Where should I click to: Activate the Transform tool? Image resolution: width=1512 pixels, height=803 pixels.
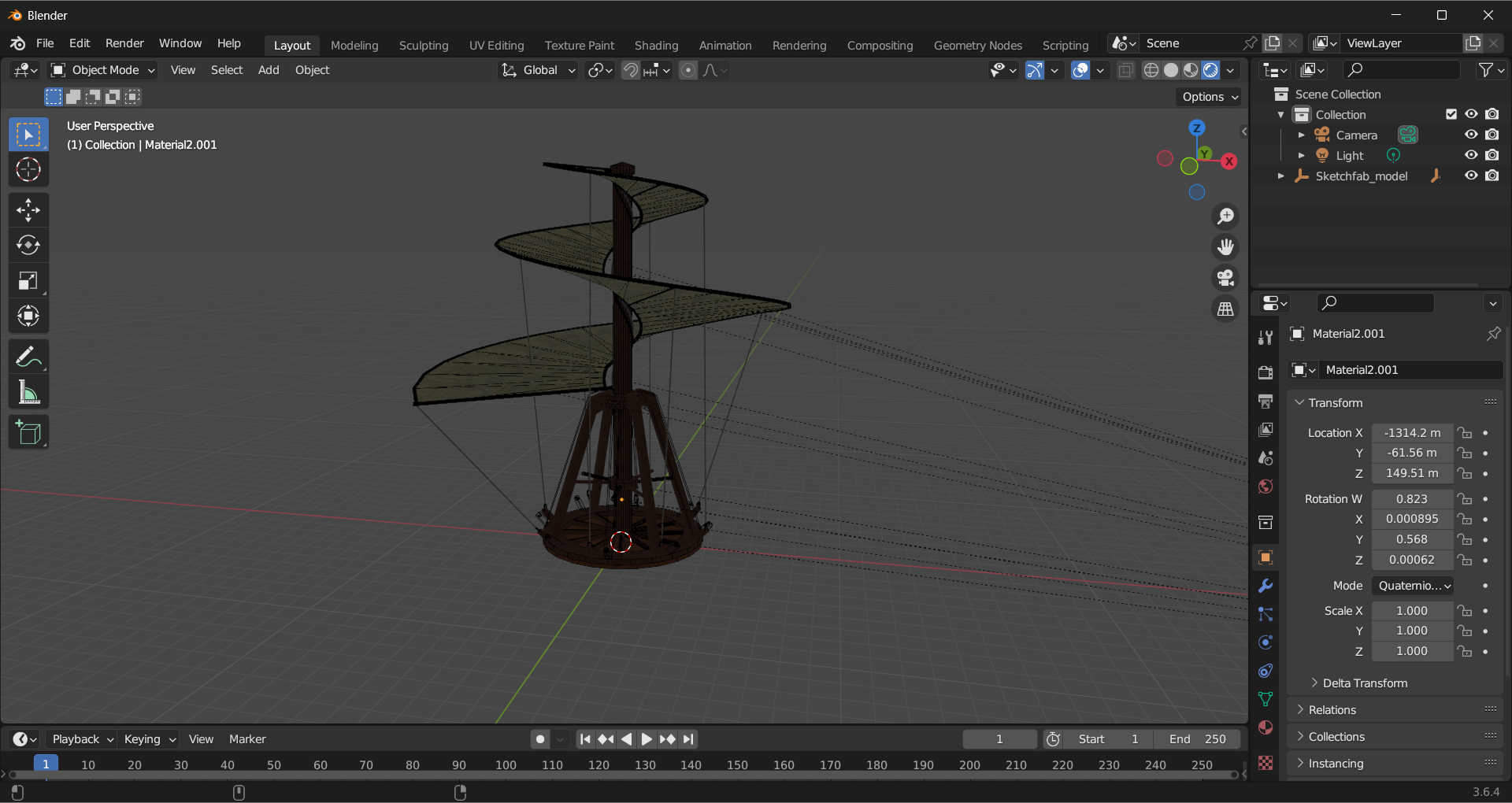[28, 316]
